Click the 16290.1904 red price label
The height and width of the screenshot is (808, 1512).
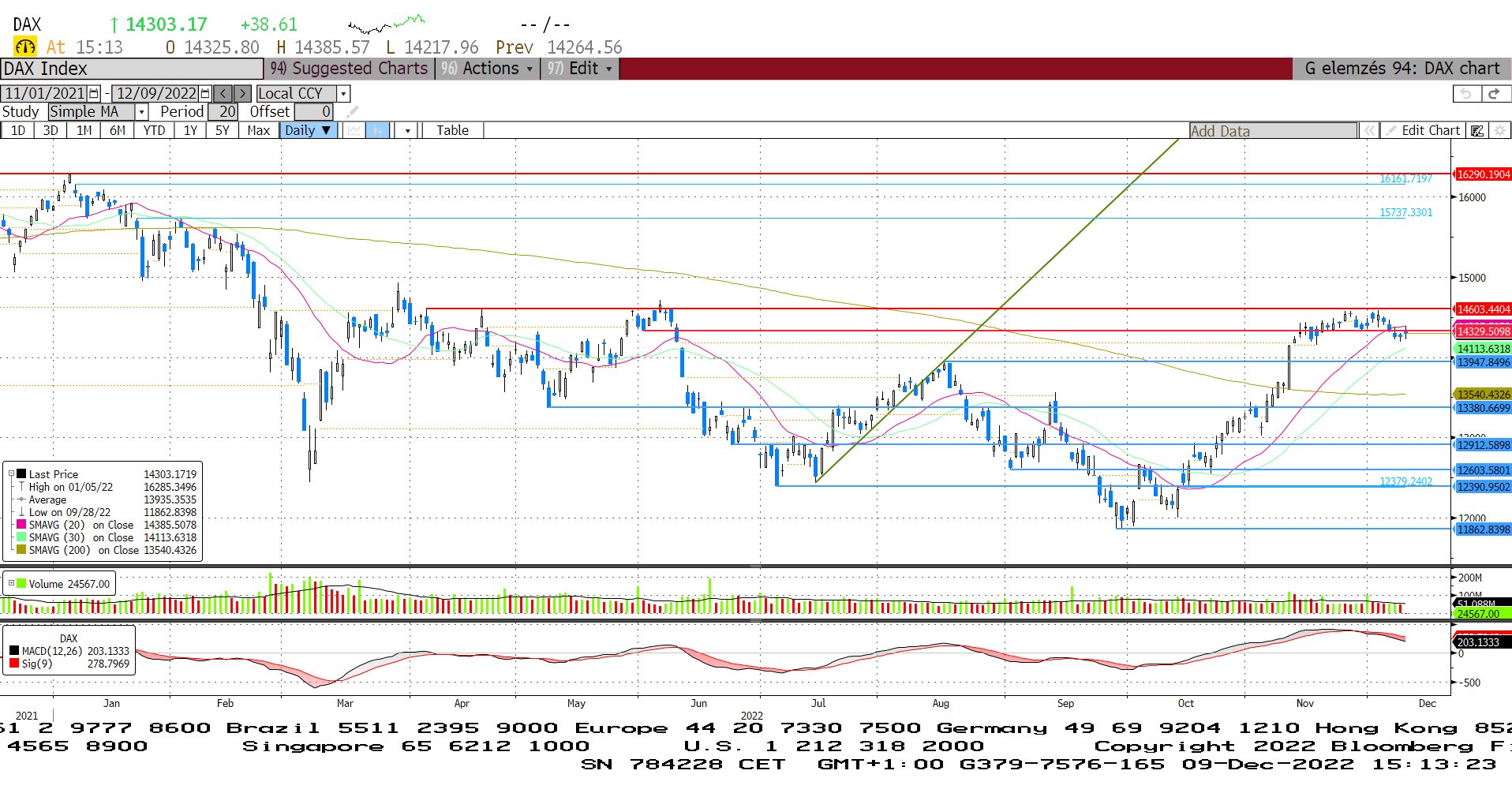click(x=1483, y=174)
